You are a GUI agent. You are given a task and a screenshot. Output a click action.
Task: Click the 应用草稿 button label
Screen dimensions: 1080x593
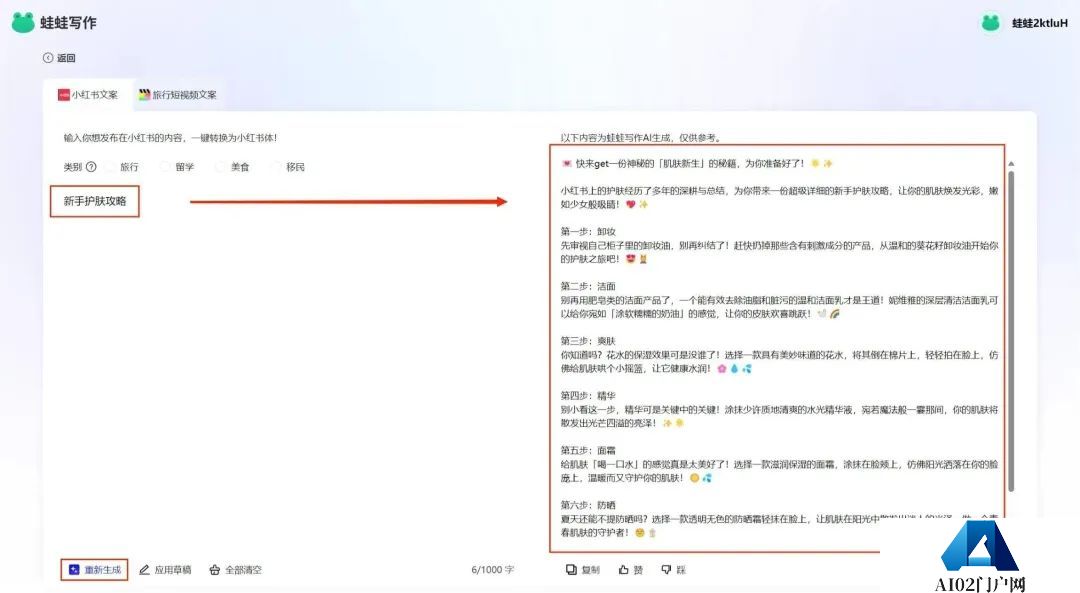[173, 570]
